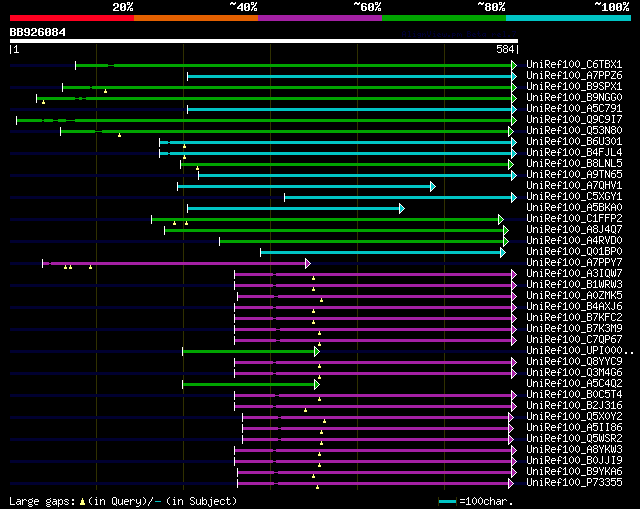
Task: Click the yellow query gap marker under UniRef100_Q53N80
Action: (119, 135)
